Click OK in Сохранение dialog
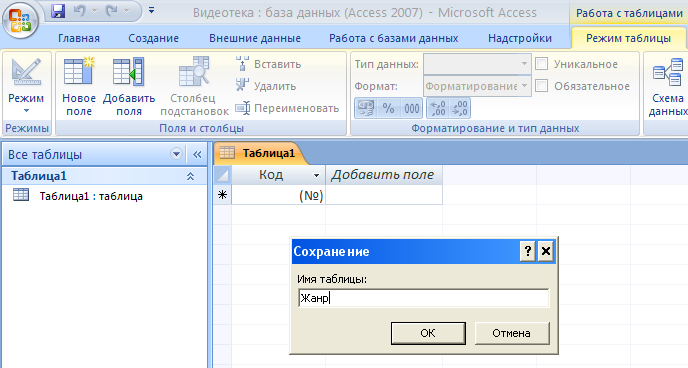This screenshot has height=368, width=688. tap(428, 333)
